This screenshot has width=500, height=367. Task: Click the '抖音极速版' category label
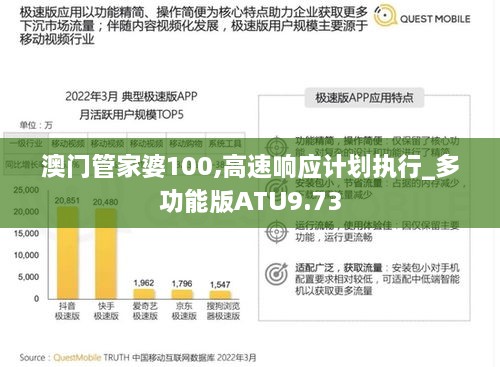pyautogui.click(x=67, y=311)
